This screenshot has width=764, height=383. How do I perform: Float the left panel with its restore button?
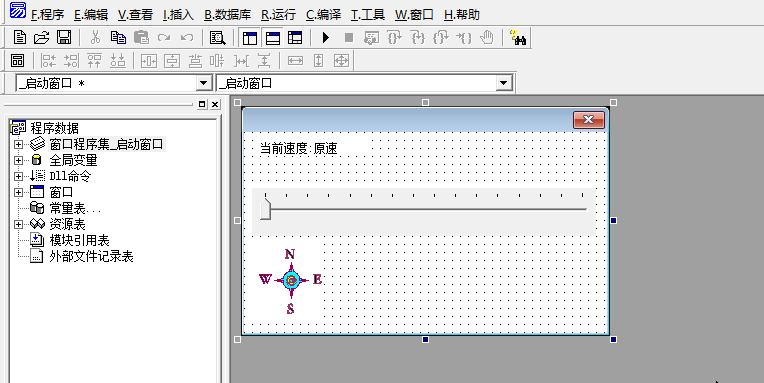pyautogui.click(x=202, y=104)
